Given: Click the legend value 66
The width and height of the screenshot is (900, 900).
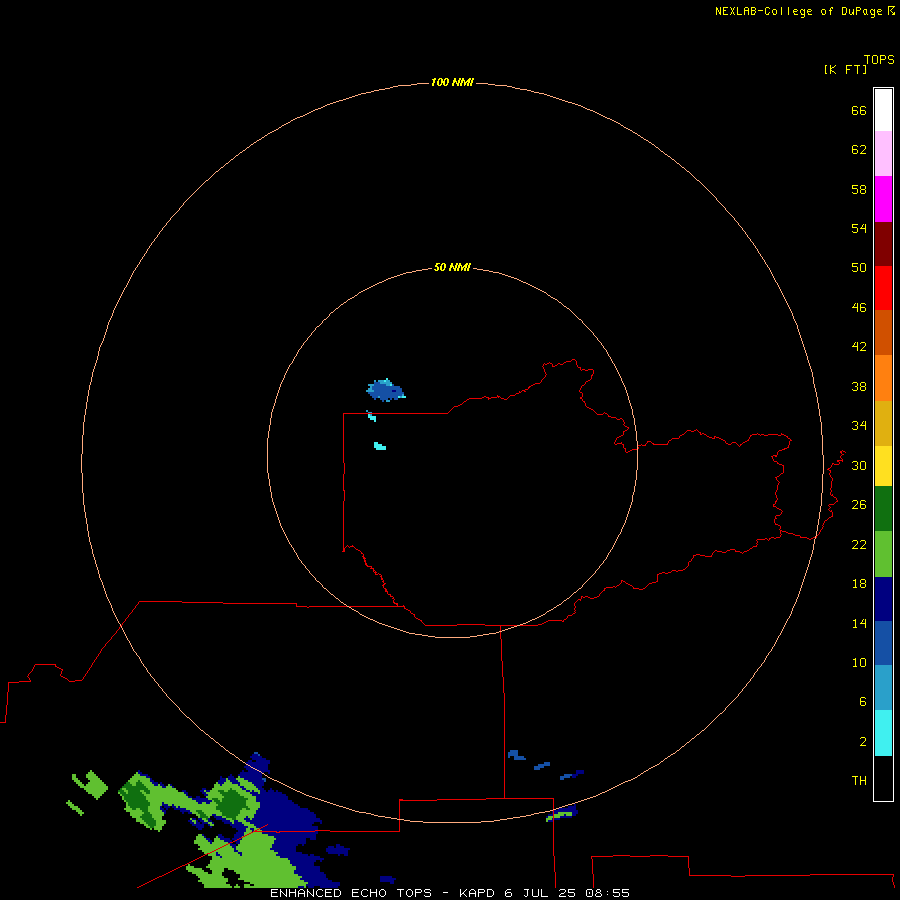Looking at the screenshot, I should point(859,111).
